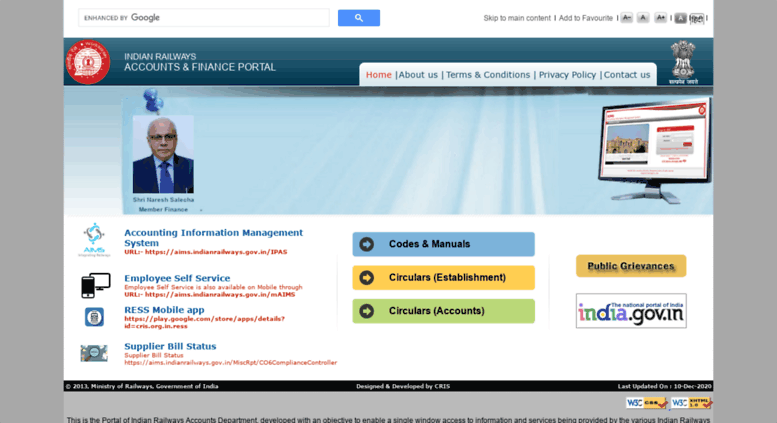Image resolution: width=777 pixels, height=423 pixels.
Task: Open Accounting Information Management System link
Action: [x=213, y=238]
